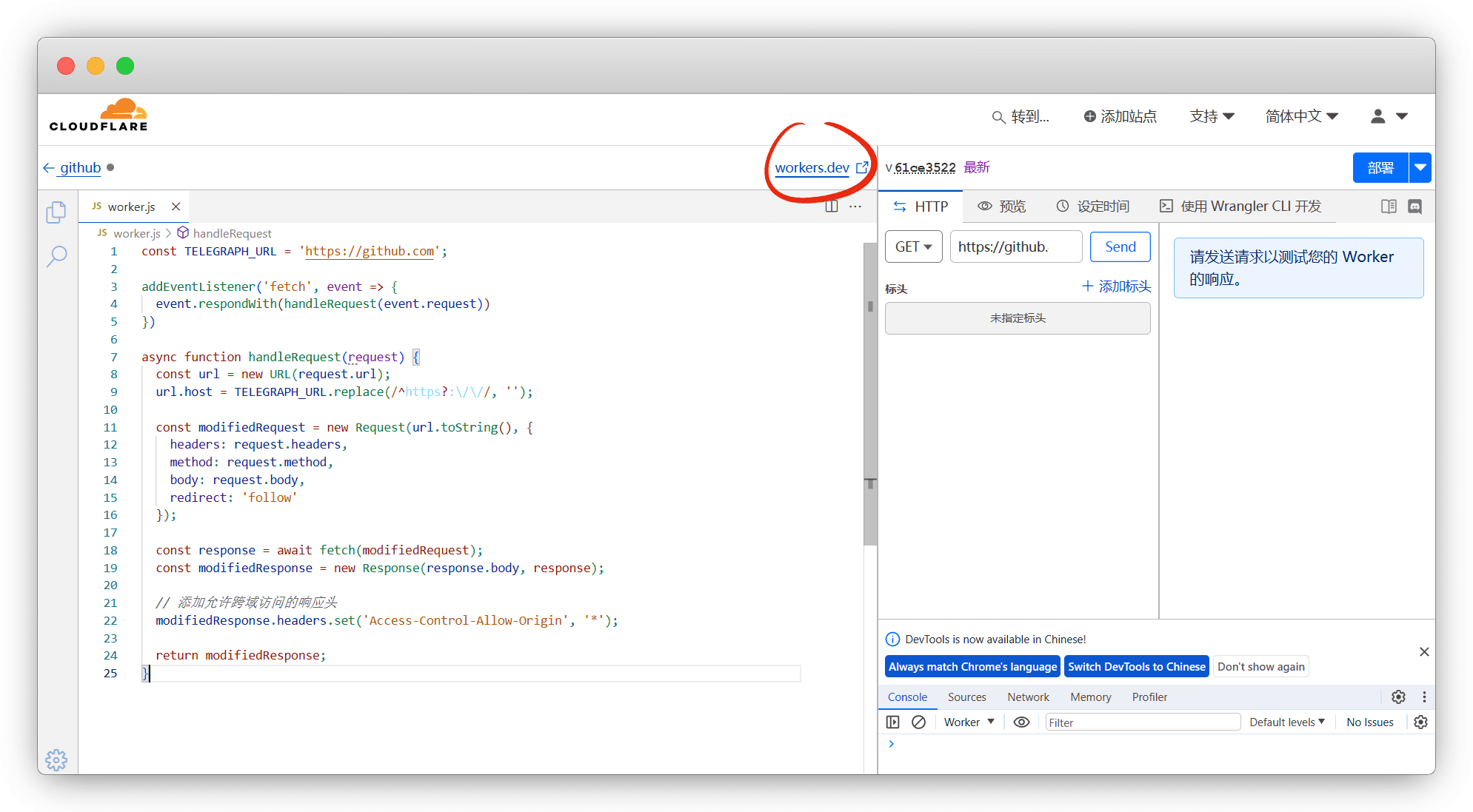Viewport: 1473px width, 812px height.
Task: Select the Profiler tab in DevTools
Action: point(1149,697)
